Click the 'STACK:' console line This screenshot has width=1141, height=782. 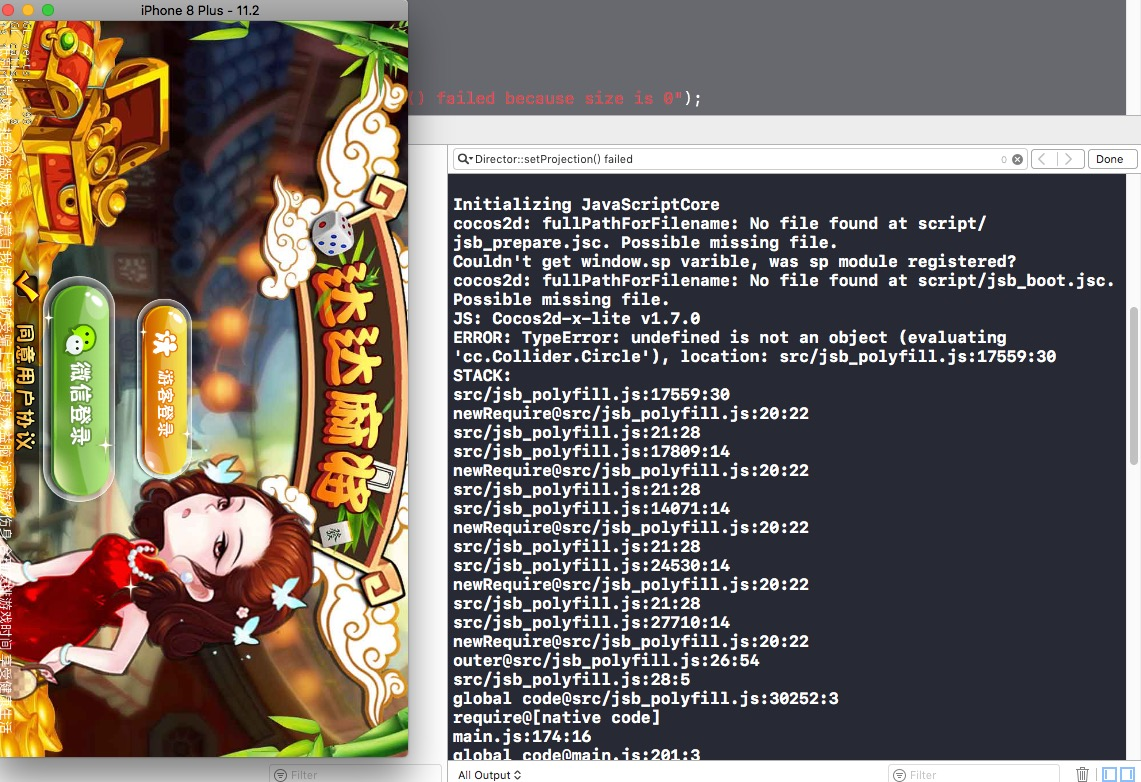(482, 375)
